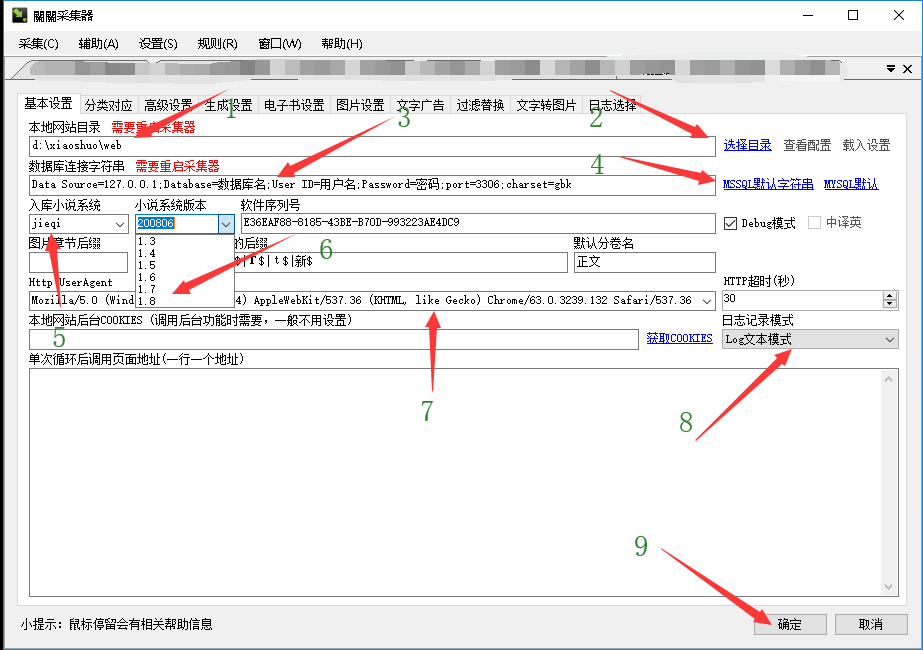Expand the Http UserAgent dropdown
The image size is (923, 650).
708,300
